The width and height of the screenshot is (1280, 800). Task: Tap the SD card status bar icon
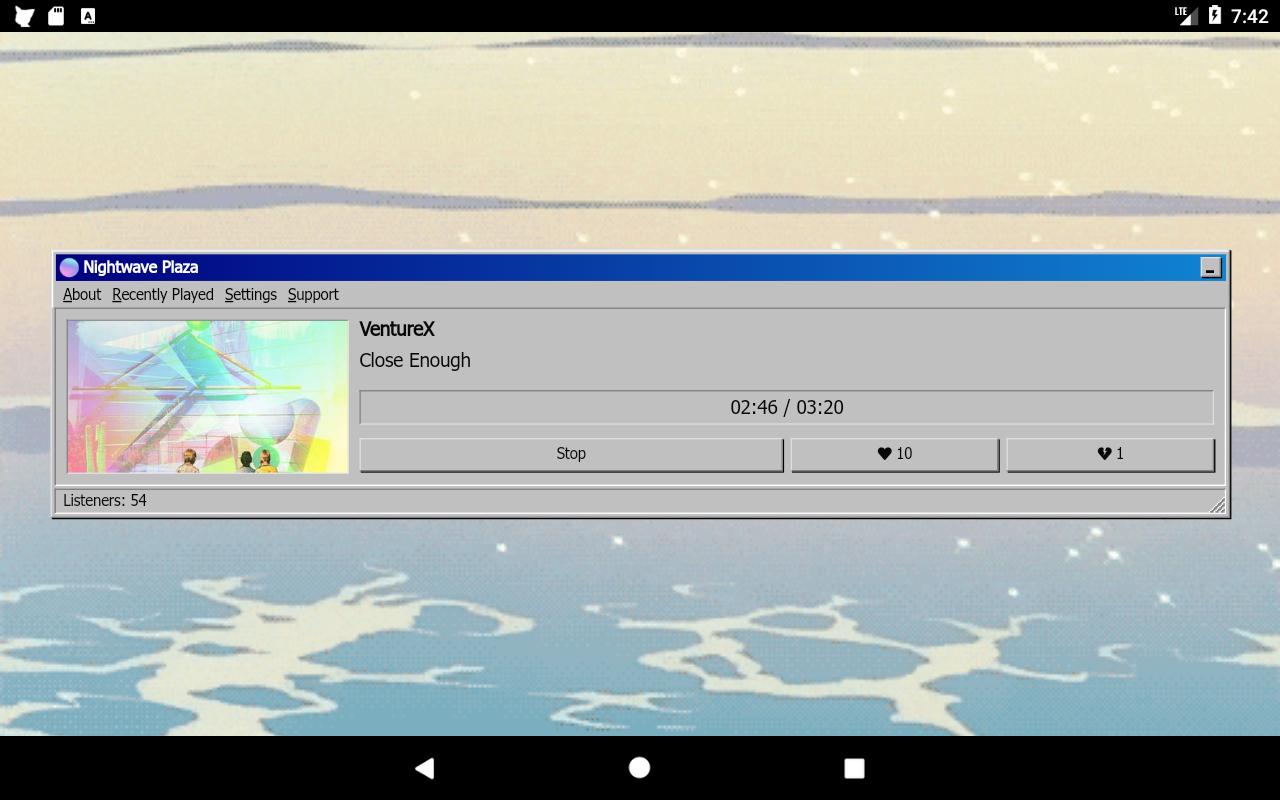coord(56,16)
